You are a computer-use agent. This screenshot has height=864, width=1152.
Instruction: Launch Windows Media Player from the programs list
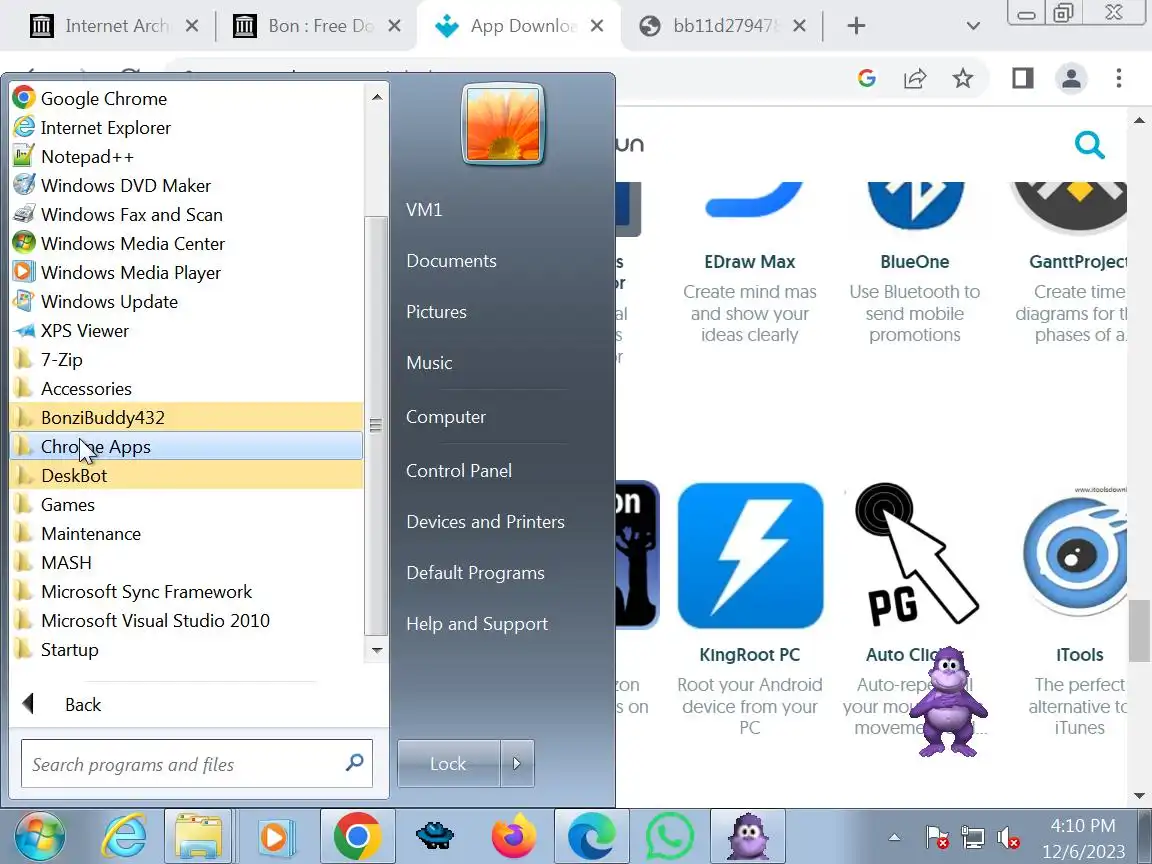tap(187, 273)
